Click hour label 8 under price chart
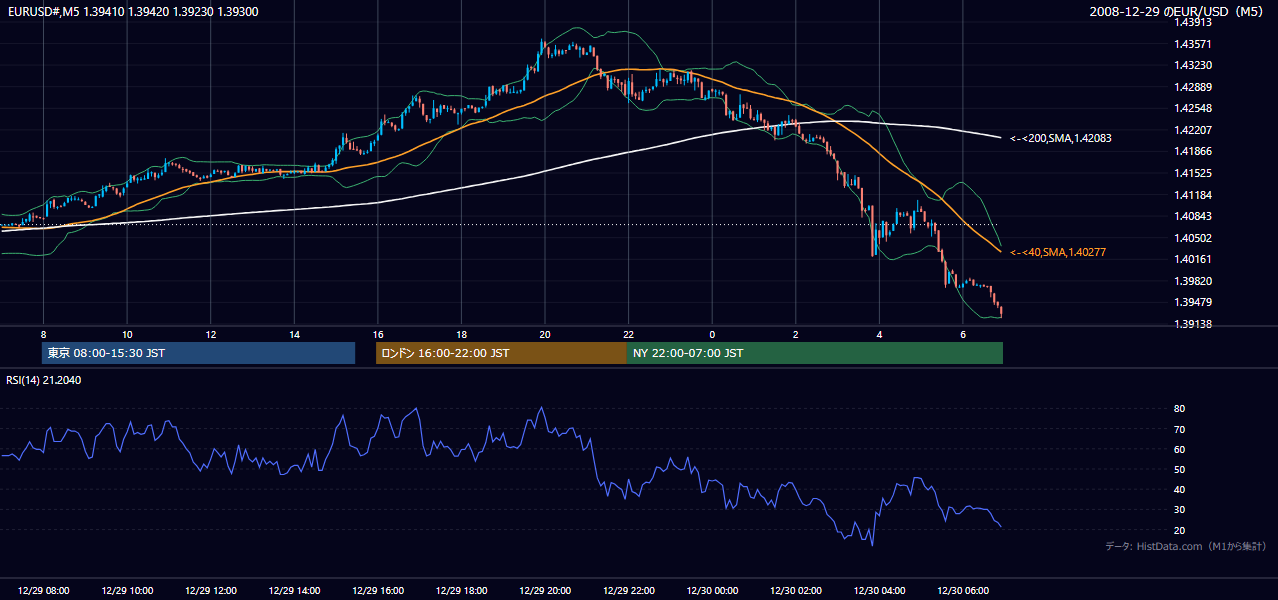Screen dimensions: 1278x600 pos(44,334)
